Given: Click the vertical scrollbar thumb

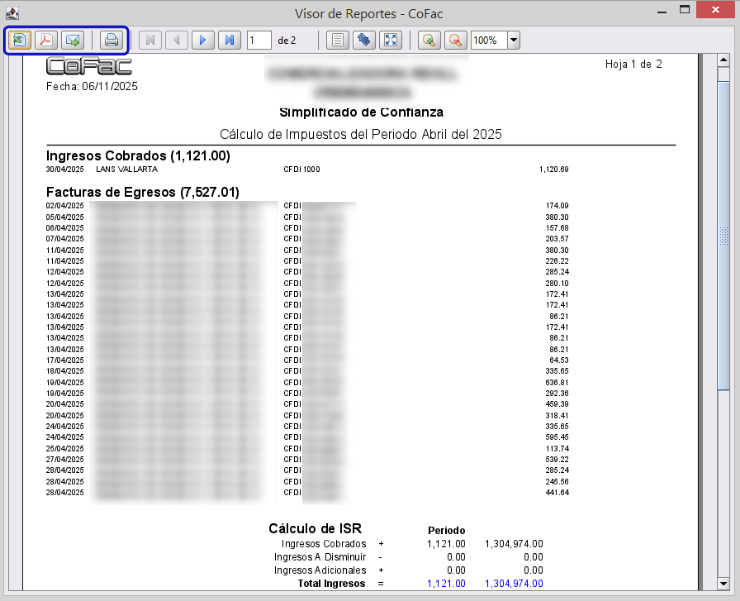Looking at the screenshot, I should coord(723,235).
